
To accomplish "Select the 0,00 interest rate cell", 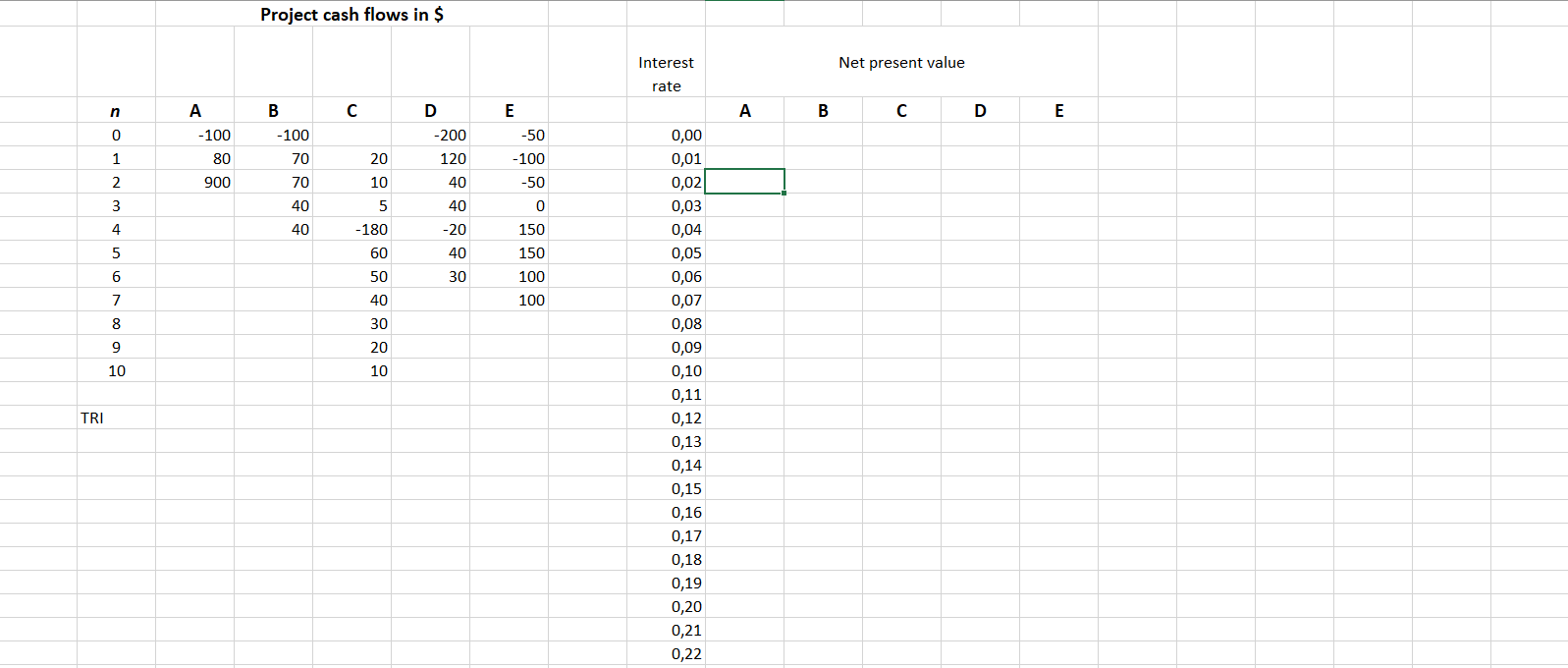I will (666, 135).
